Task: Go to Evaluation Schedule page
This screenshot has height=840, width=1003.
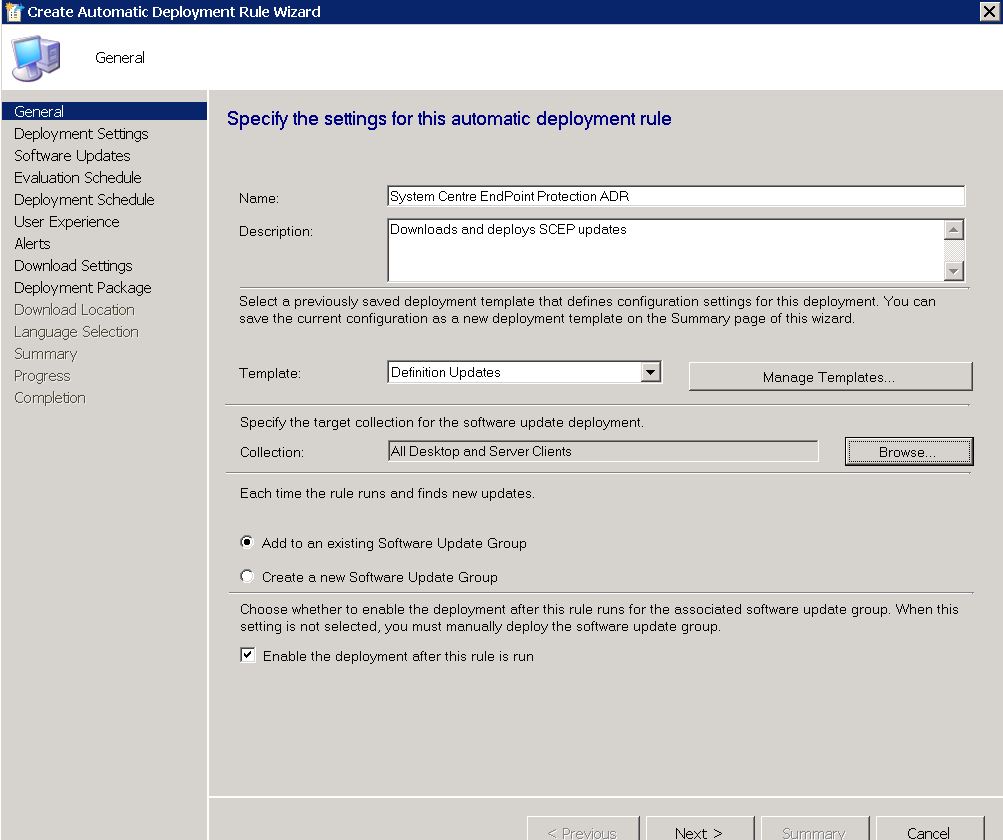Action: (78, 177)
